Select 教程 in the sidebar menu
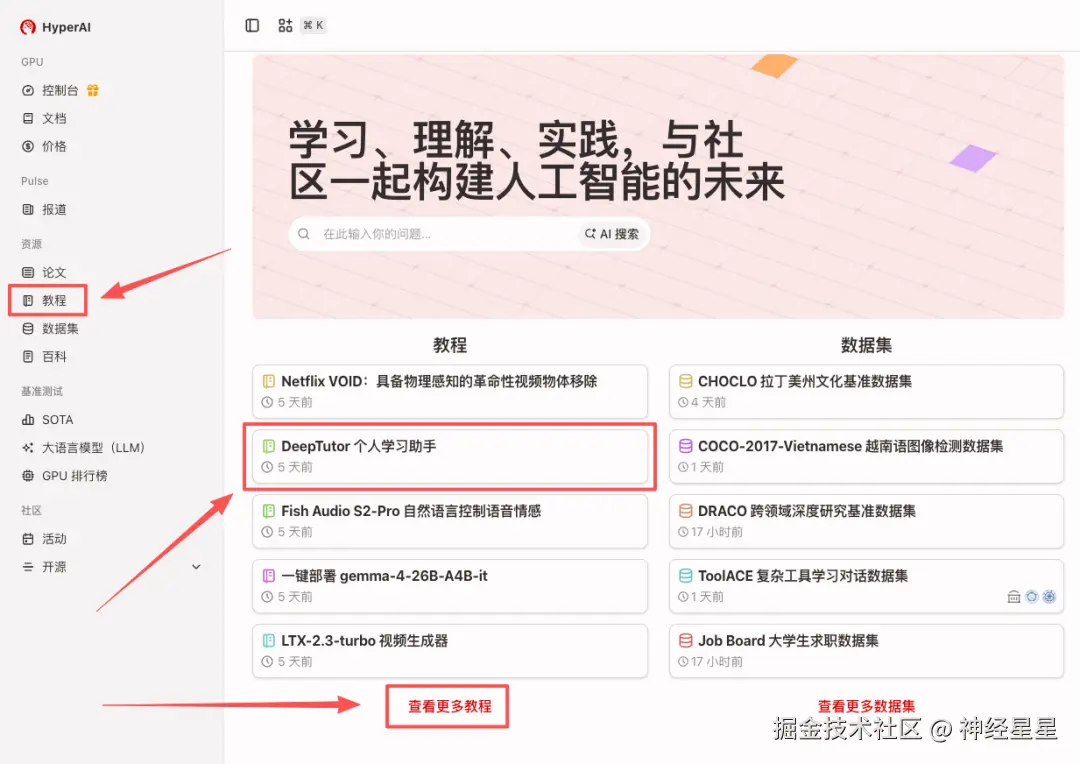 47,299
